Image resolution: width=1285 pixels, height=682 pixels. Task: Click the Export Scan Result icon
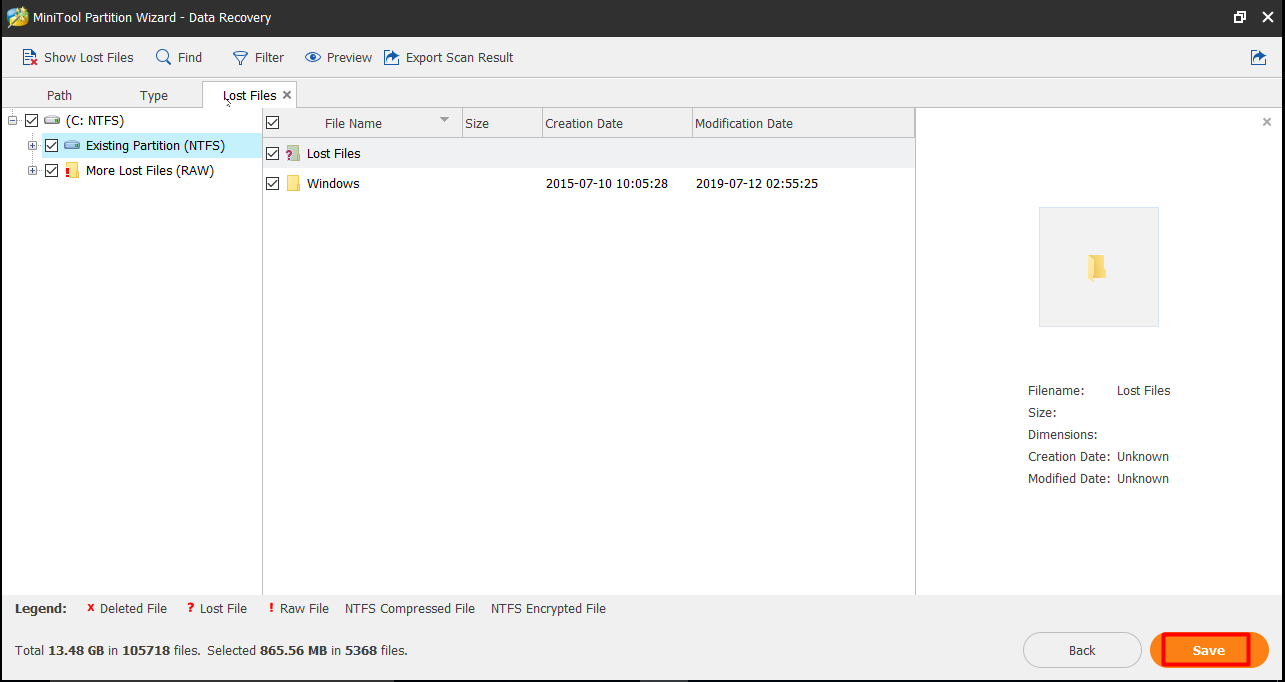pos(392,58)
